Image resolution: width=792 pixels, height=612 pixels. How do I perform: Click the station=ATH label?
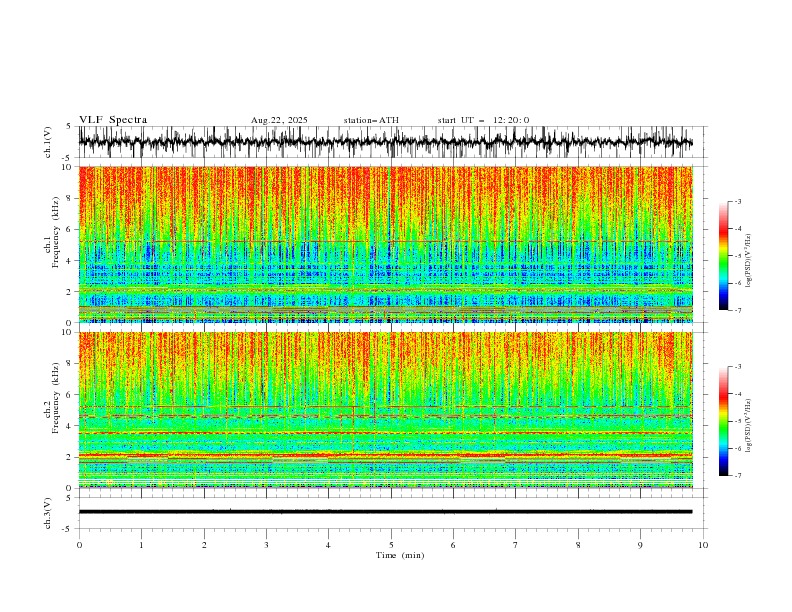point(371,120)
